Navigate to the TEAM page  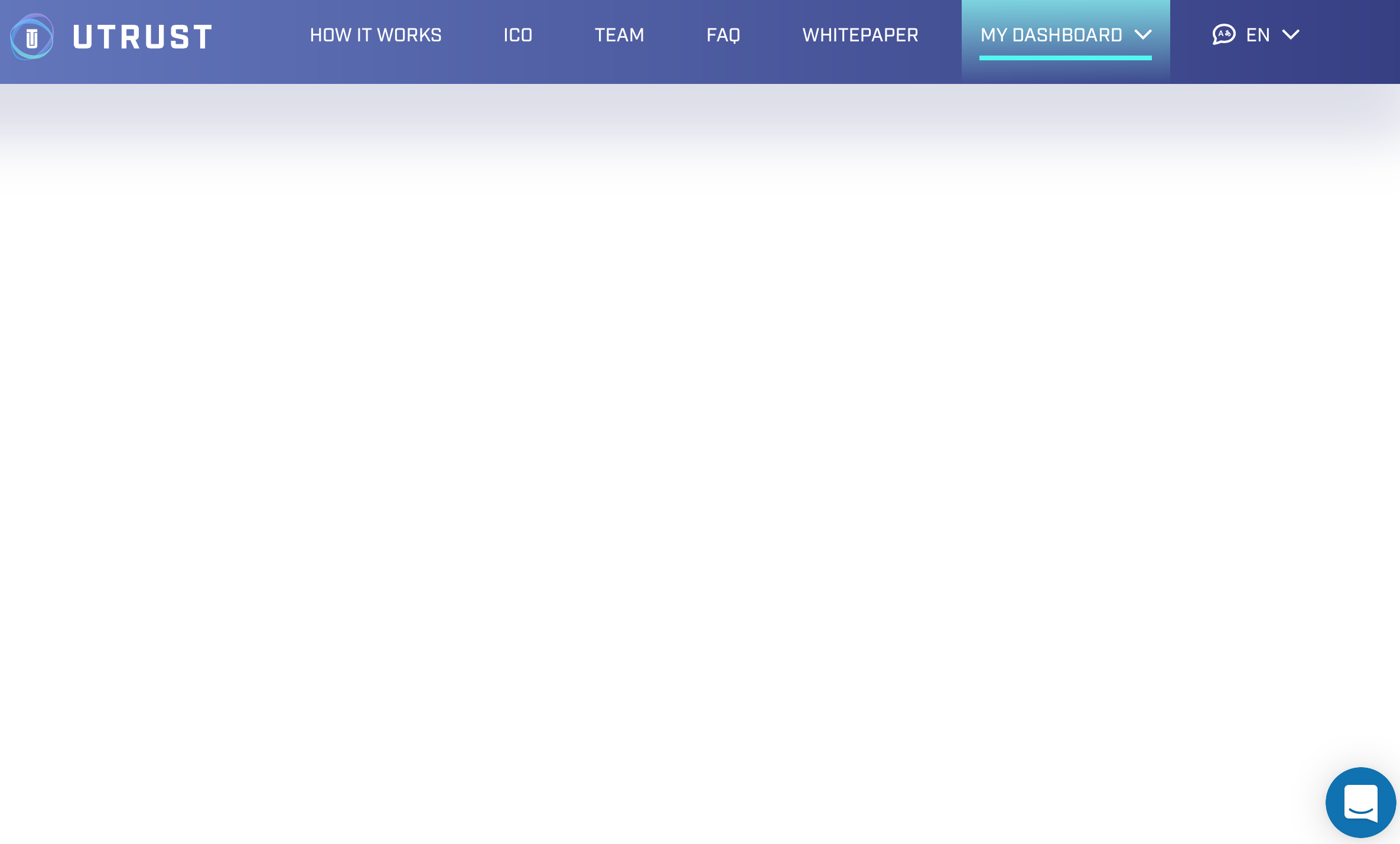619,35
